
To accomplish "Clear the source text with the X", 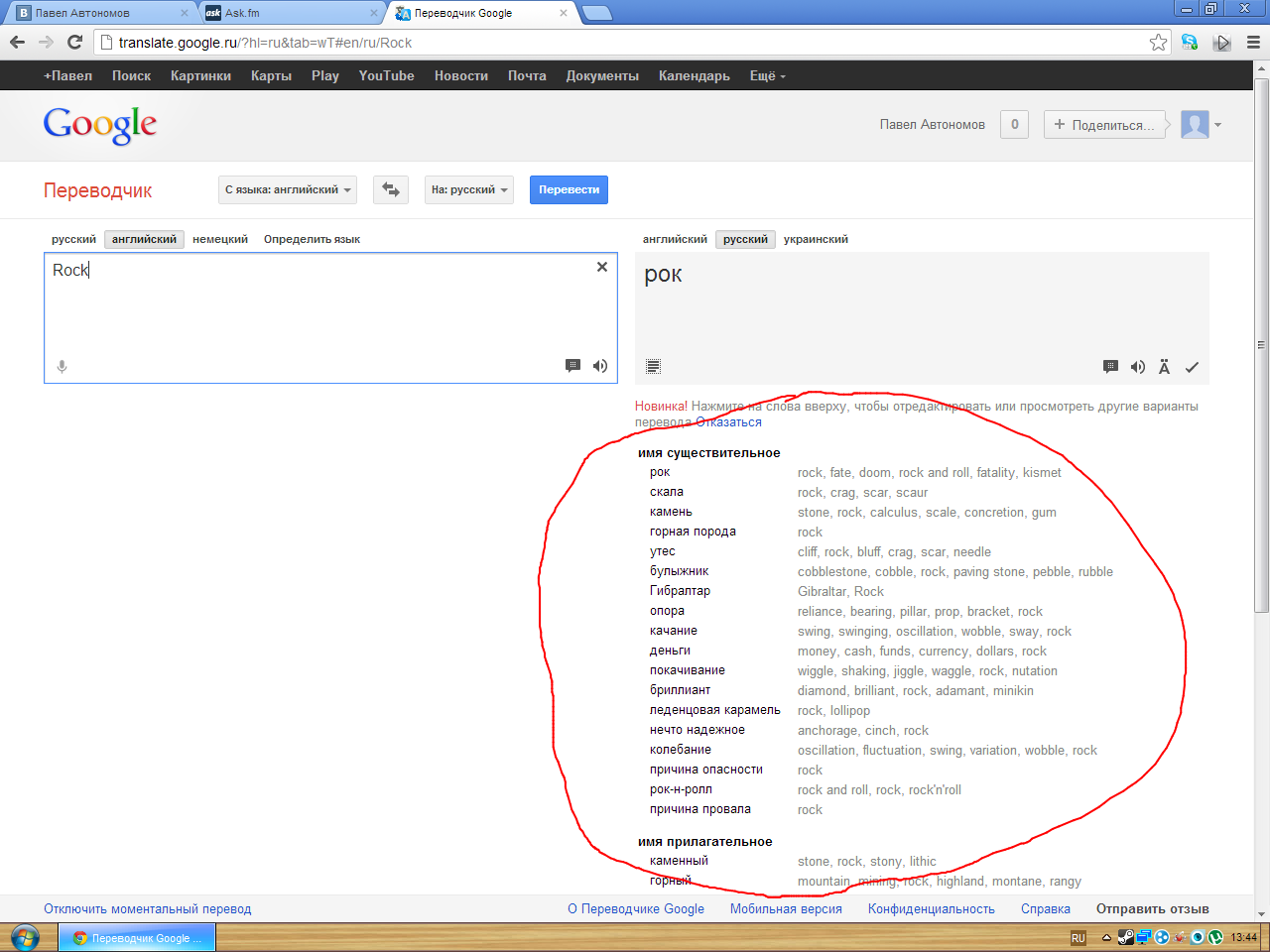I will [601, 267].
